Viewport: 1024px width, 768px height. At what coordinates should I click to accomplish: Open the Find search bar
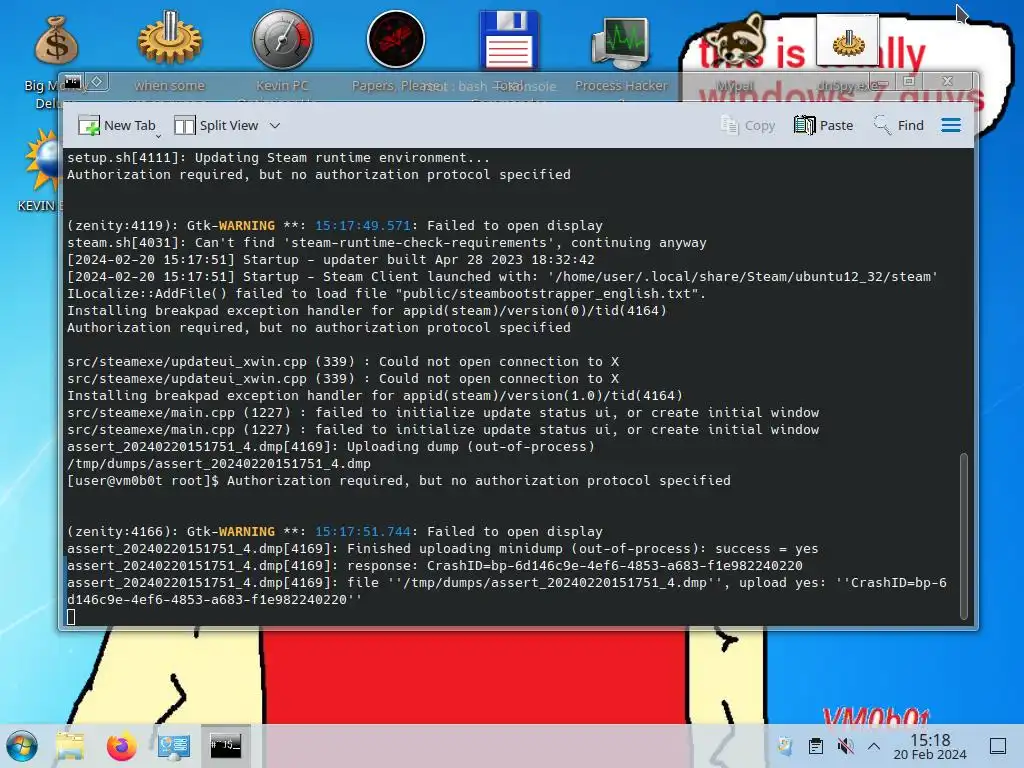(899, 125)
